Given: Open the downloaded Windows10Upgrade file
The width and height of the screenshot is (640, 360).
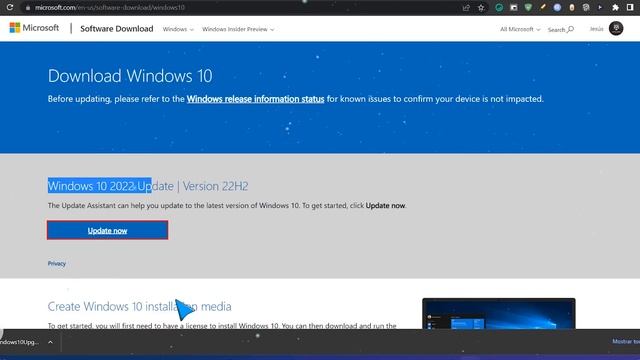Looking at the screenshot, I should (19, 342).
